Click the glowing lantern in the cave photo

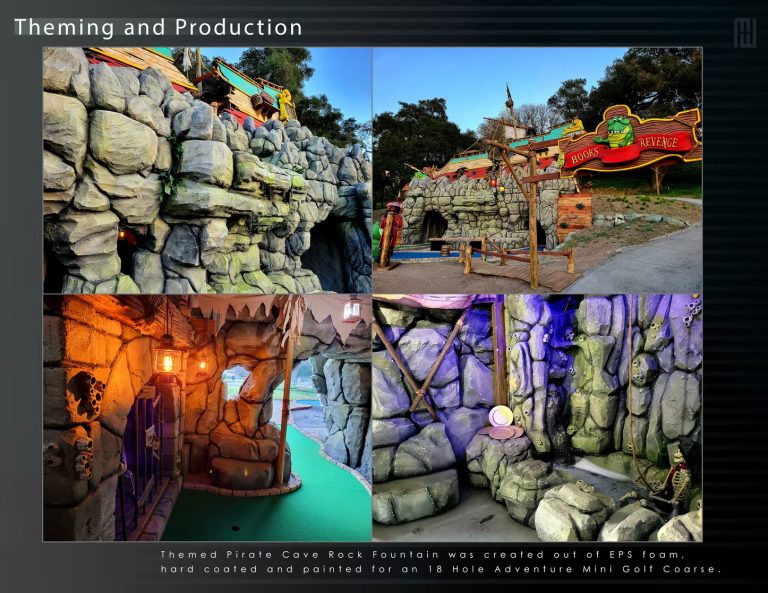click(167, 360)
